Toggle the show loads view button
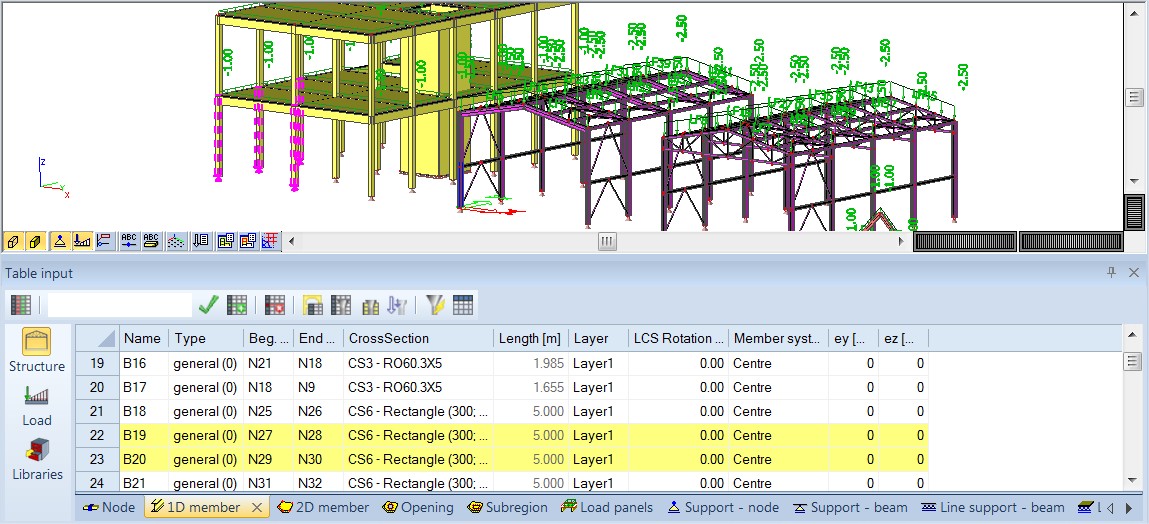This screenshot has width=1149, height=524. tap(82, 241)
